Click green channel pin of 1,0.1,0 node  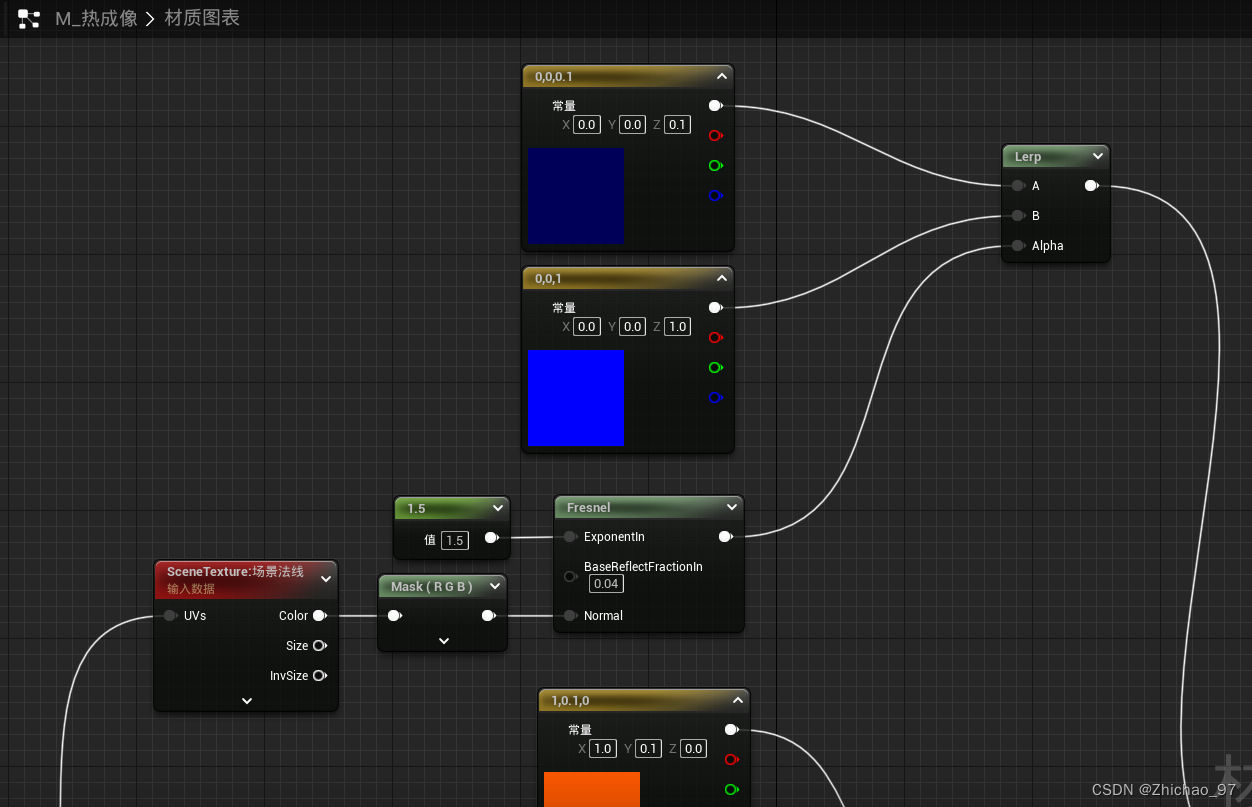click(731, 789)
